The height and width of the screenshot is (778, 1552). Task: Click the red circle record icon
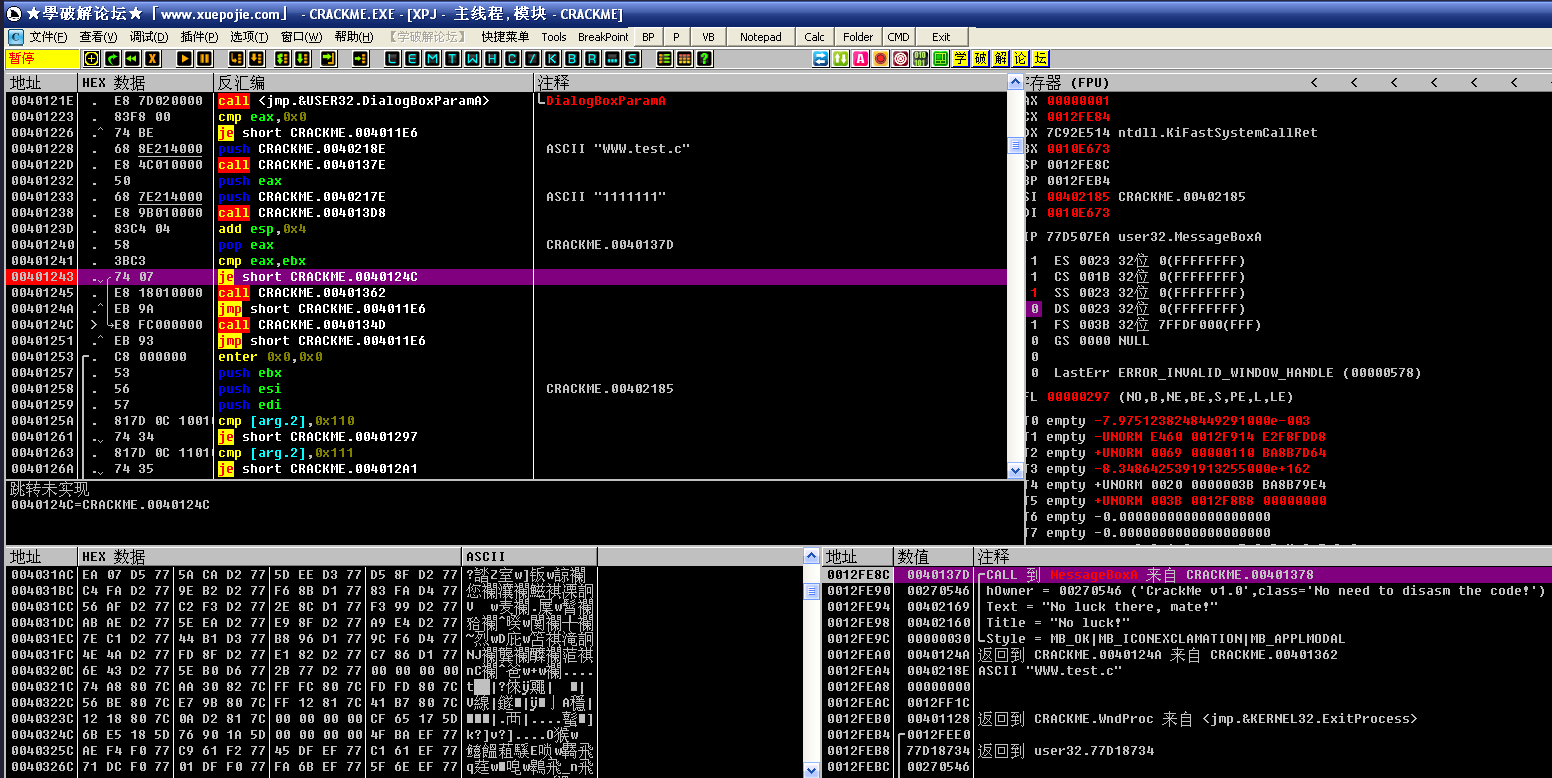(880, 59)
